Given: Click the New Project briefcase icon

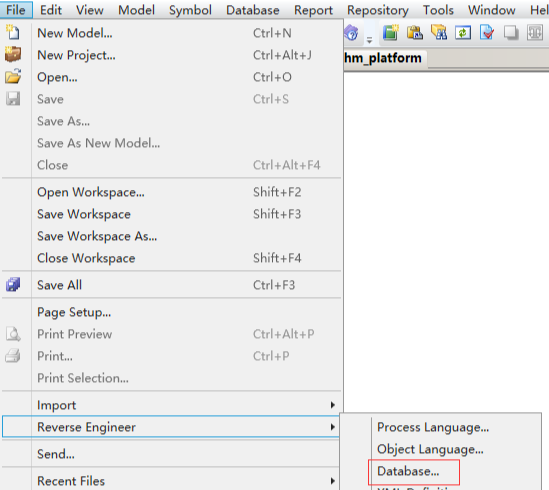Looking at the screenshot, I should pyautogui.click(x=13, y=54).
